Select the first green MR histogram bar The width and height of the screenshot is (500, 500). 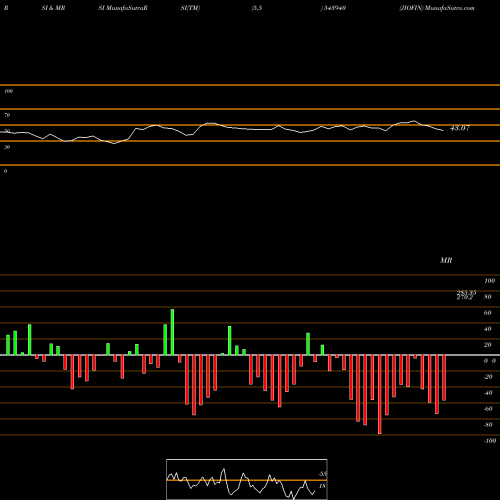8,345
